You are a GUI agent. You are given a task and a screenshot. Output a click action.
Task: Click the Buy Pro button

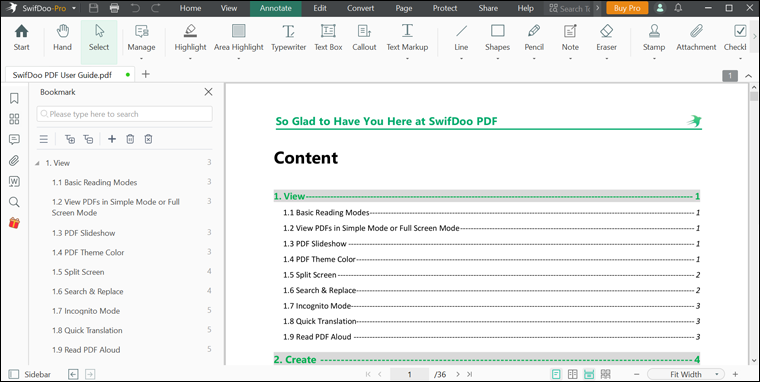(x=627, y=8)
